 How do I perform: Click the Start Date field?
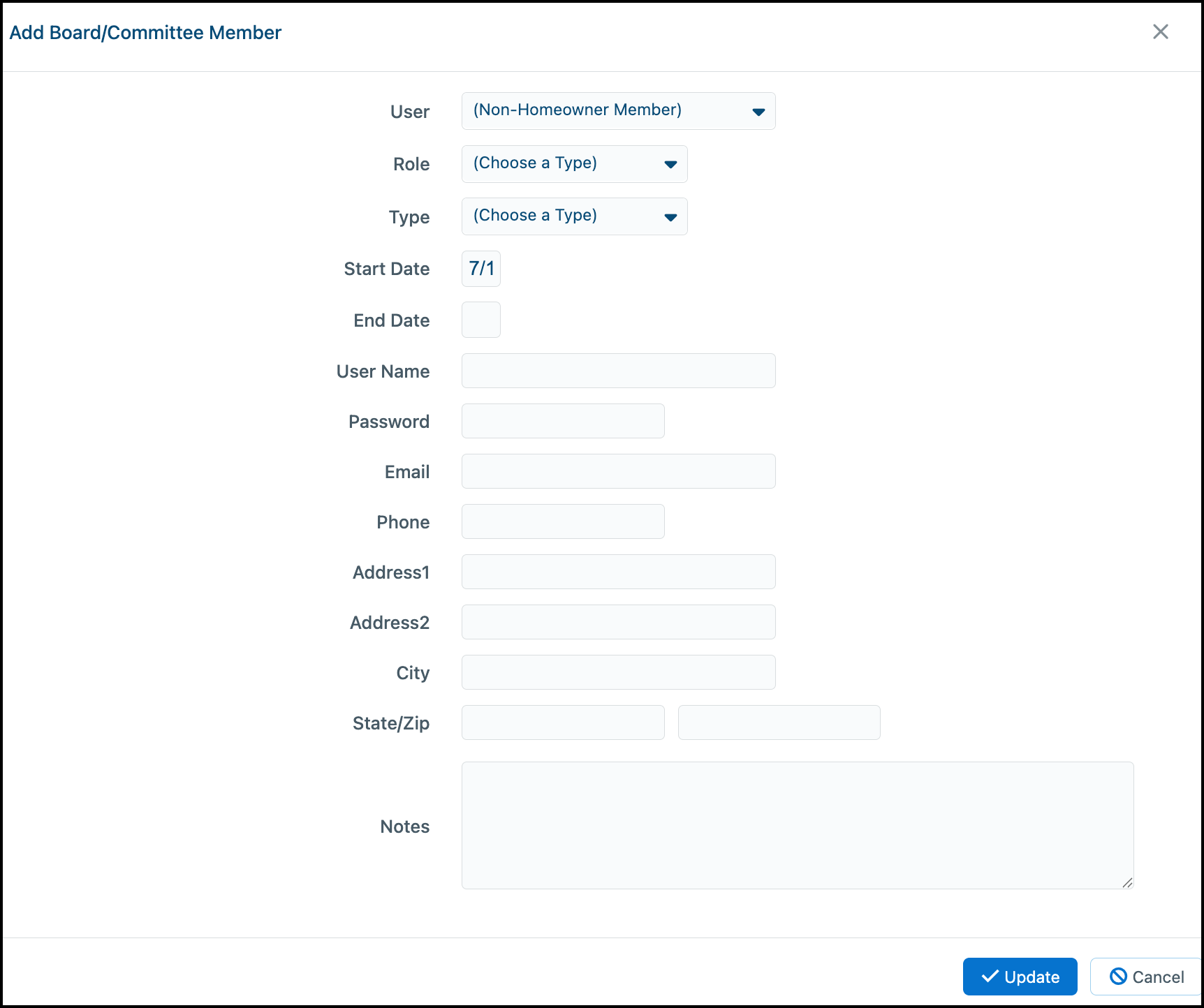click(481, 269)
